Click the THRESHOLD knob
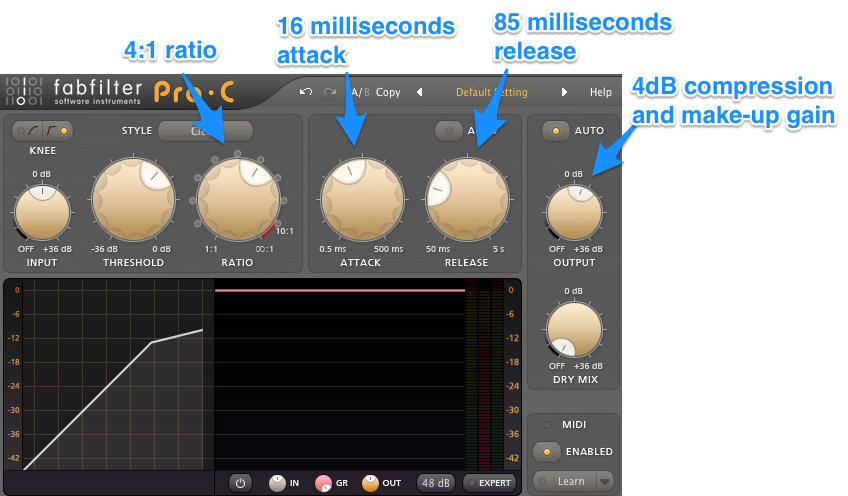This screenshot has width=848, height=496. coord(134,199)
